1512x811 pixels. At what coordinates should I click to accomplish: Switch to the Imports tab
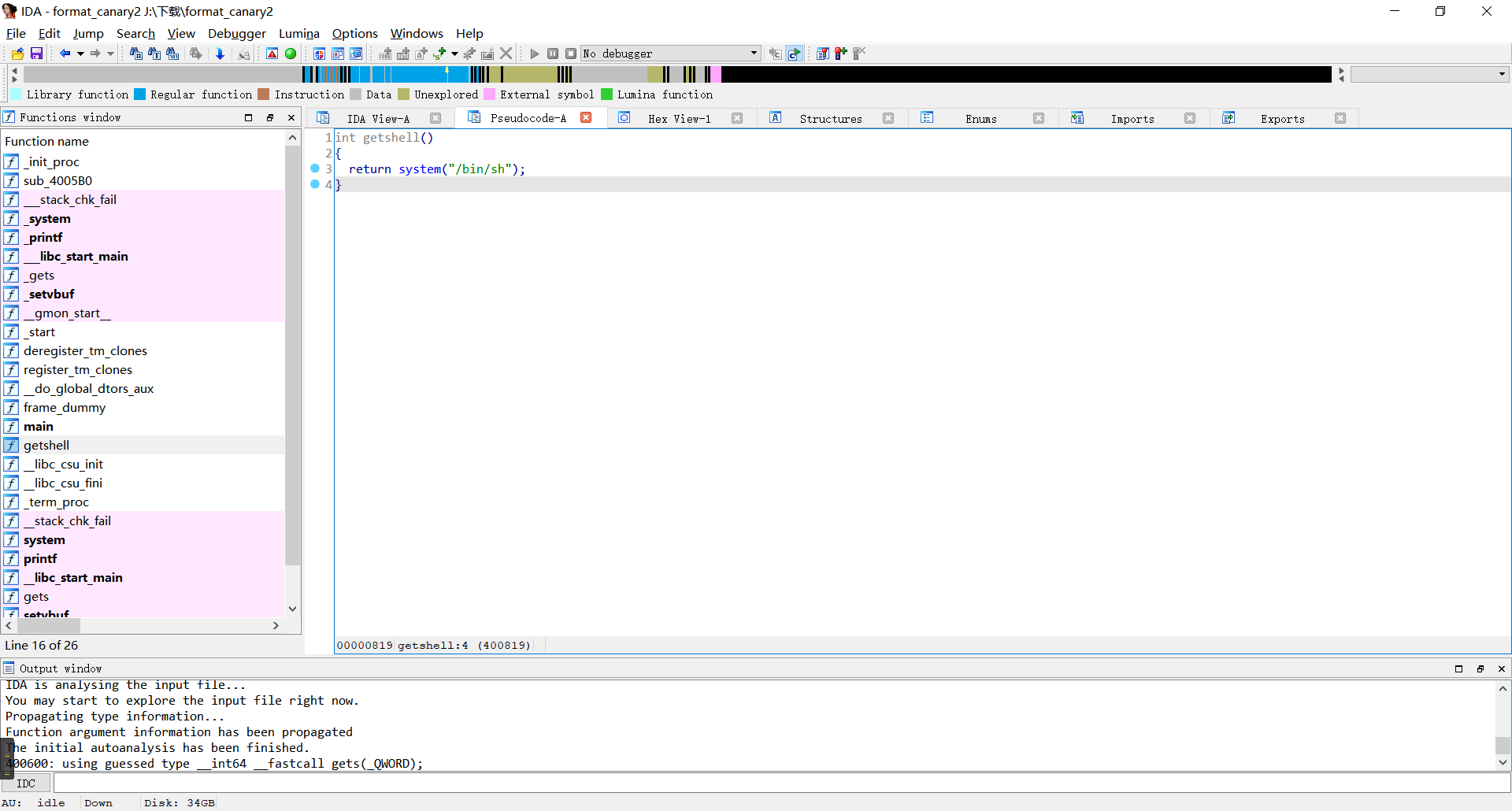tap(1132, 119)
